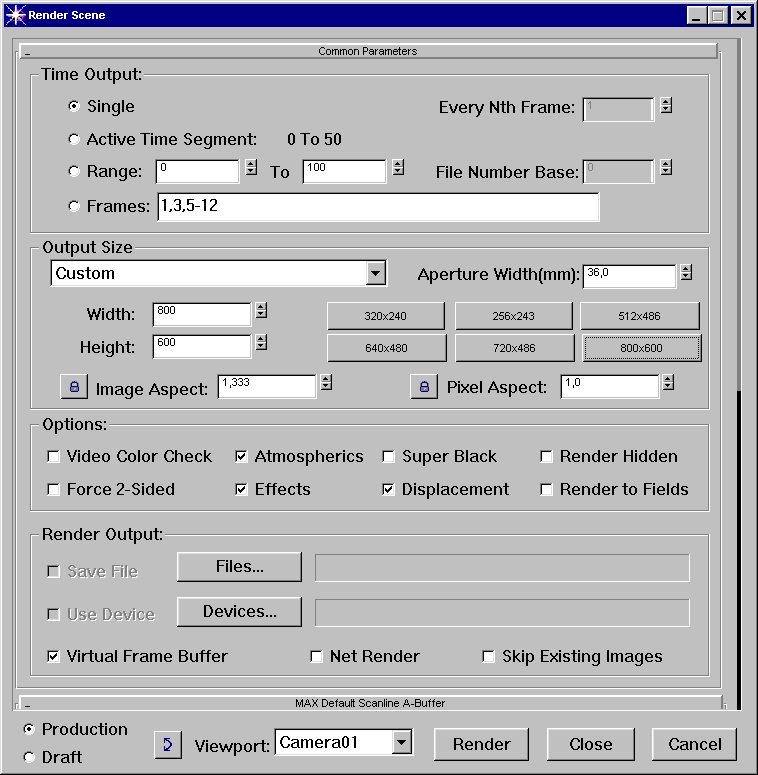
Task: Click the Height spinner arrows
Action: point(261,343)
